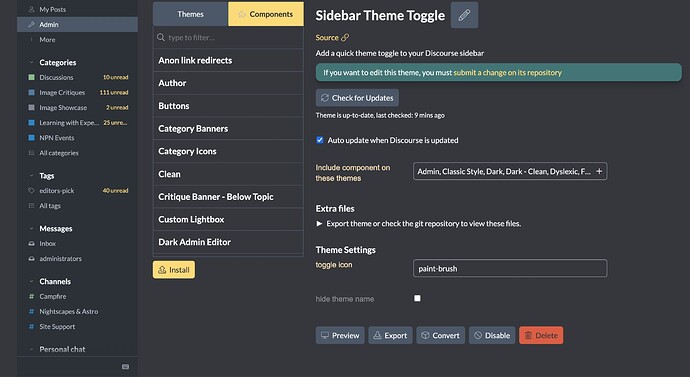Toggle Auto update when Discourse is updated
690x377 pixels.
(320, 140)
